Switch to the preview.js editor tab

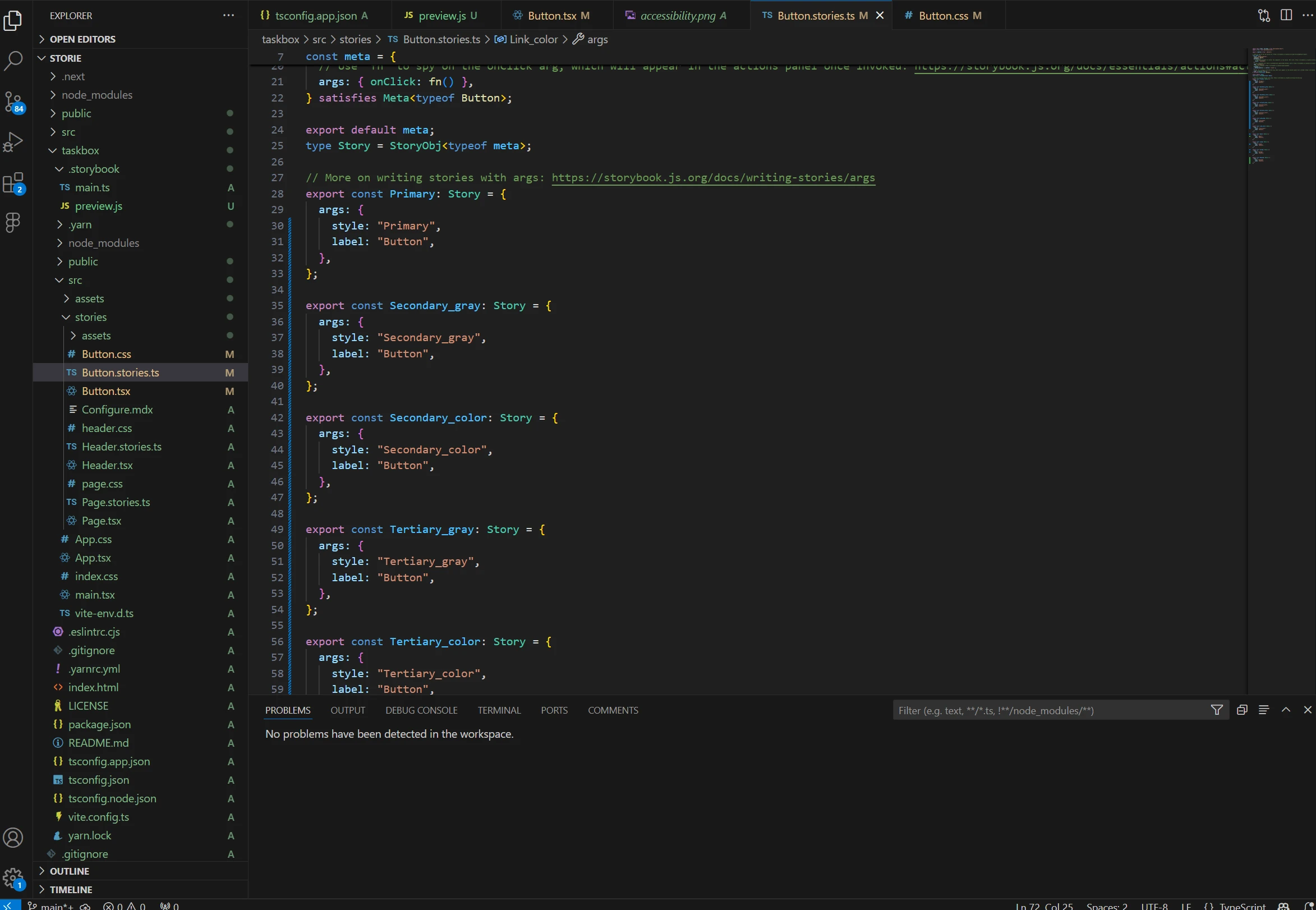point(447,15)
